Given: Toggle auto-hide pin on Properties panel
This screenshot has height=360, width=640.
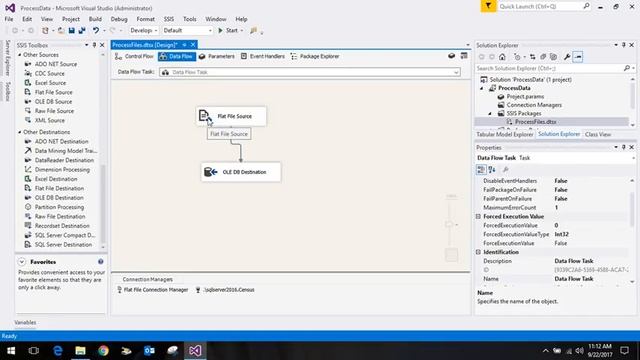Looking at the screenshot, I should 624,147.
